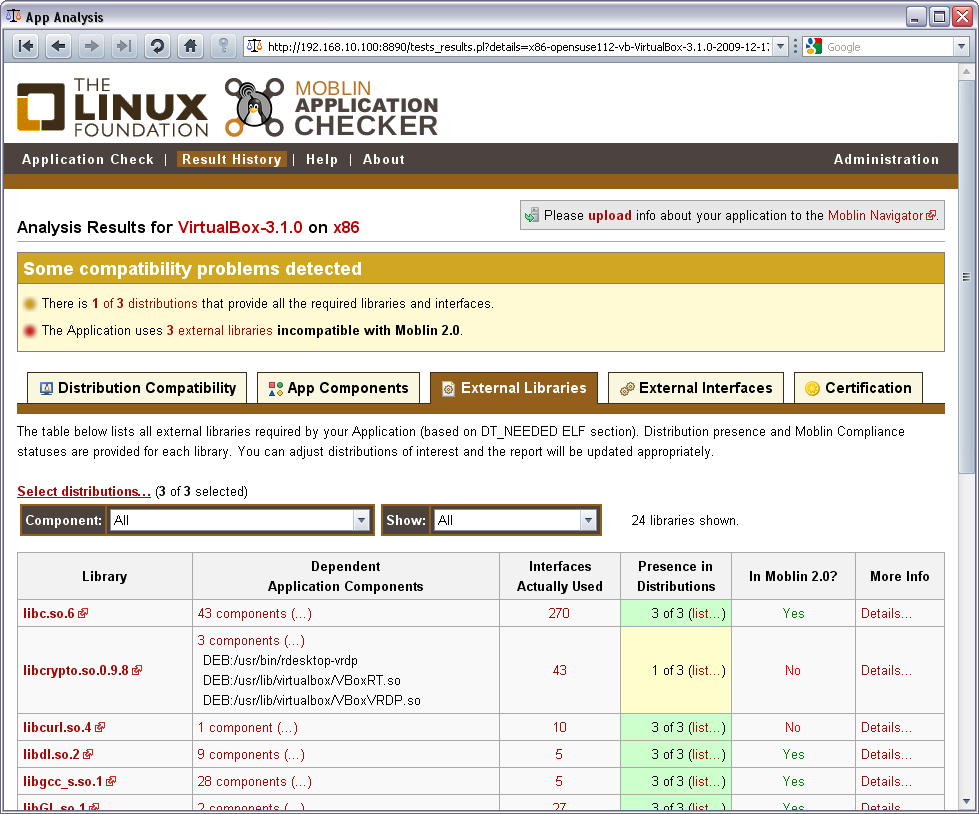Image resolution: width=979 pixels, height=814 pixels.
Task: Go to last page toolbar button
Action: 124,46
